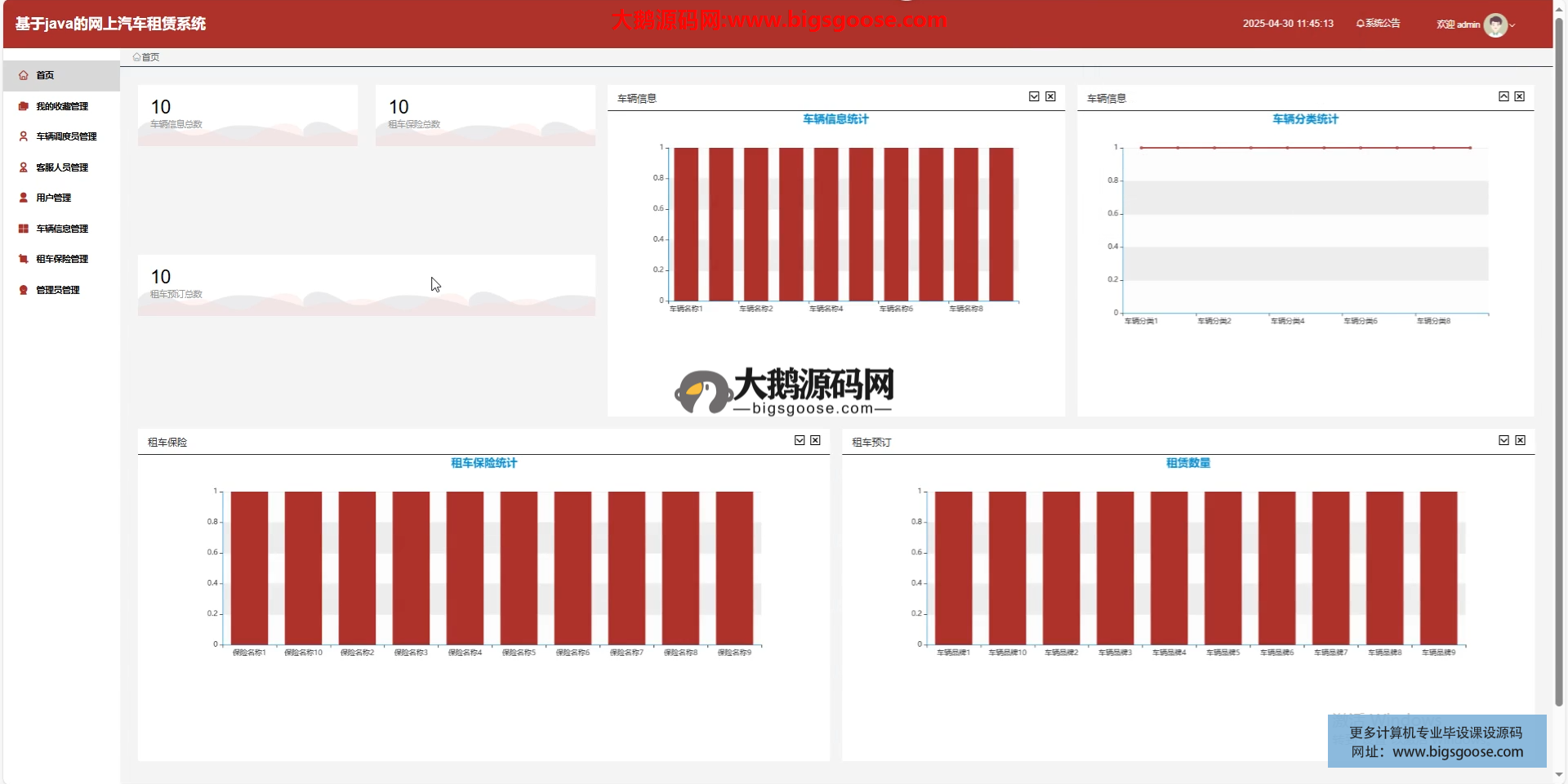Collapse the 租车保险 chart panel

[800, 440]
